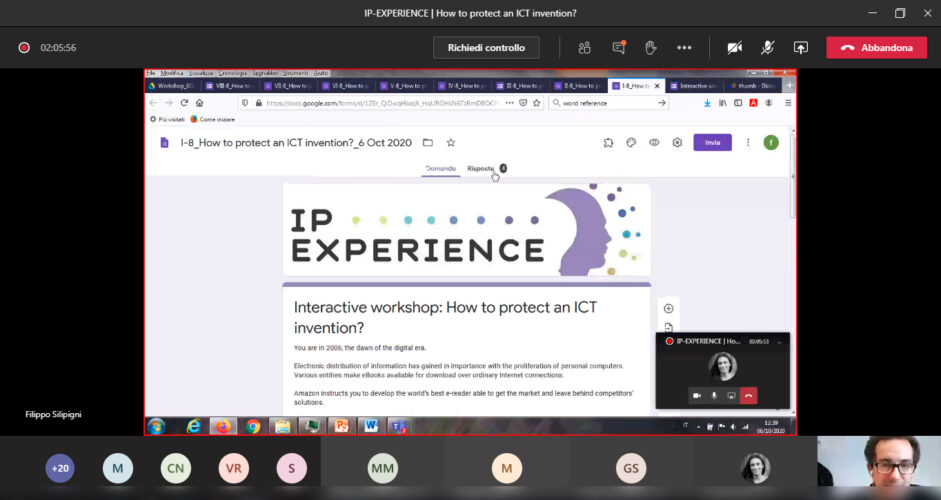Toggle microphone in the mini Teams window
The image size is (941, 500).
click(x=714, y=396)
